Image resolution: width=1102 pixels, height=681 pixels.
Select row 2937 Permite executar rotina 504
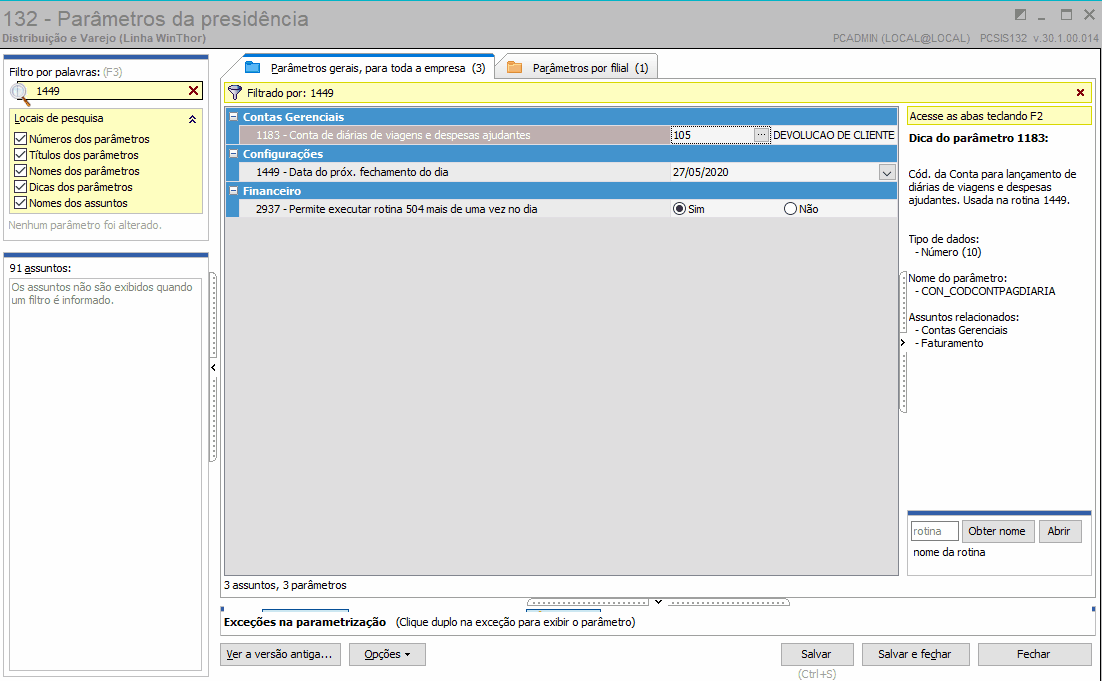click(x=455, y=209)
